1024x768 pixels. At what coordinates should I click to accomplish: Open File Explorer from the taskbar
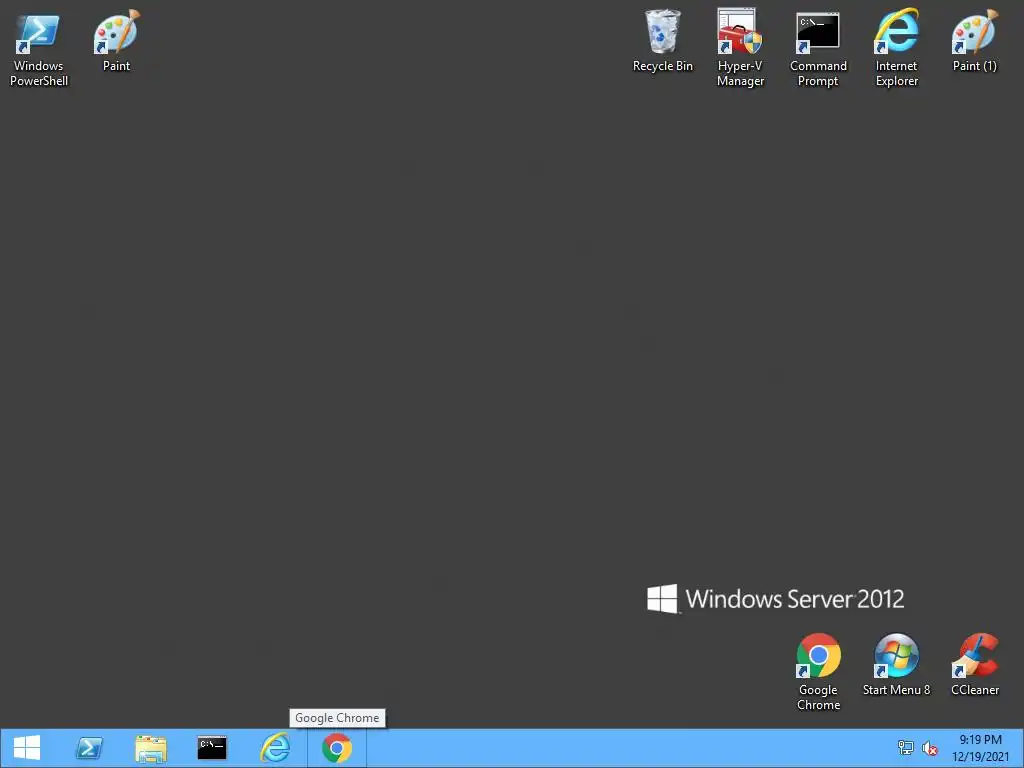(151, 748)
